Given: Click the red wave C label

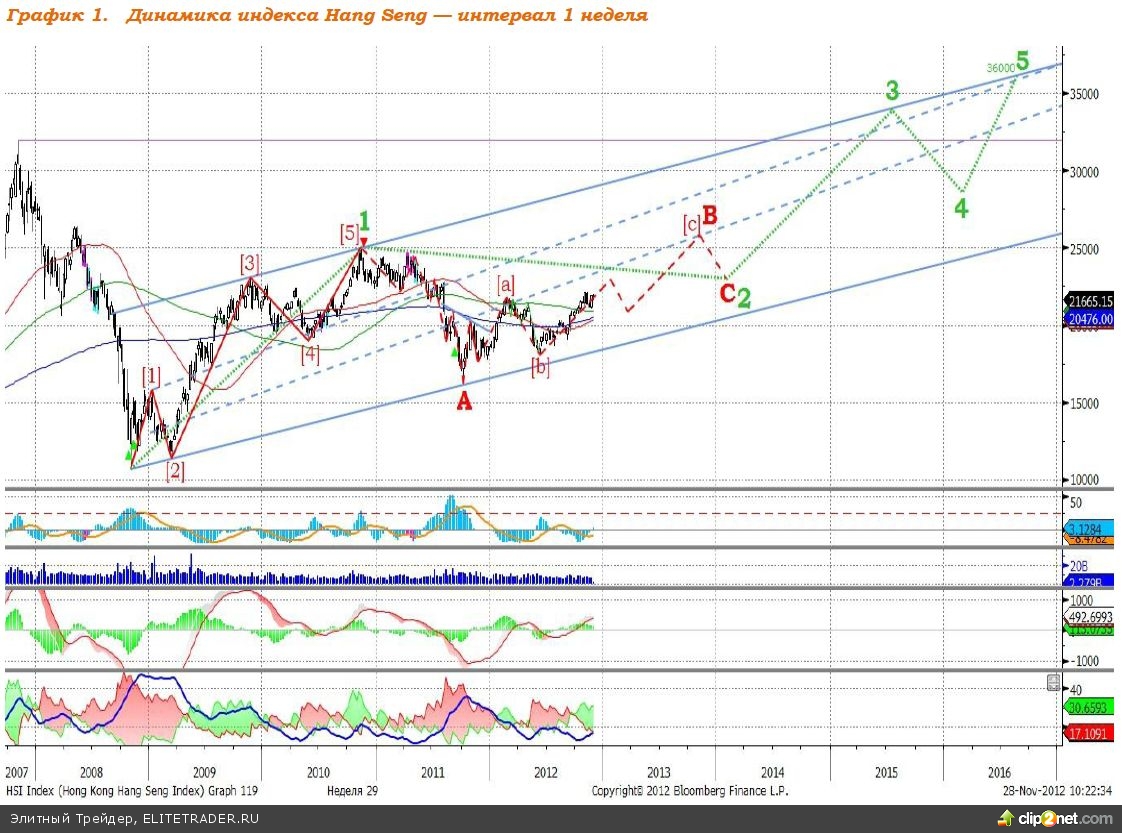Looking at the screenshot, I should point(728,293).
